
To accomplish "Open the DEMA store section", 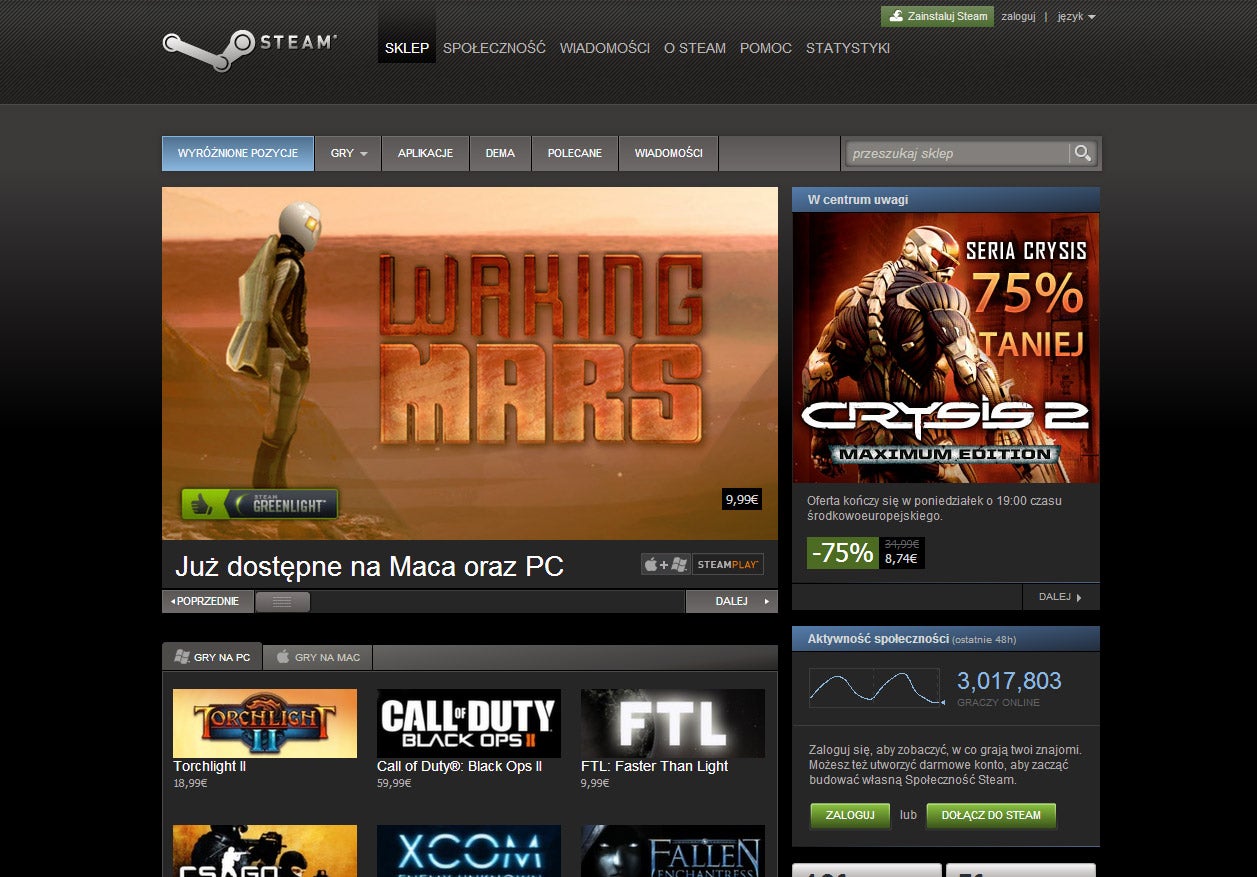I will (500, 153).
